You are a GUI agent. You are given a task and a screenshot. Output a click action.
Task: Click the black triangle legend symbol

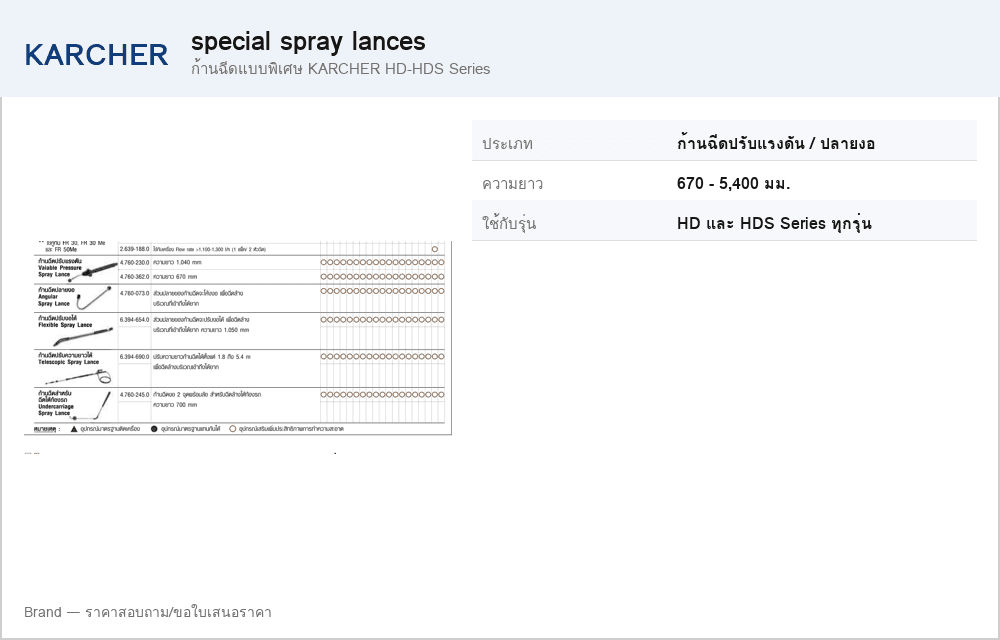point(74,429)
